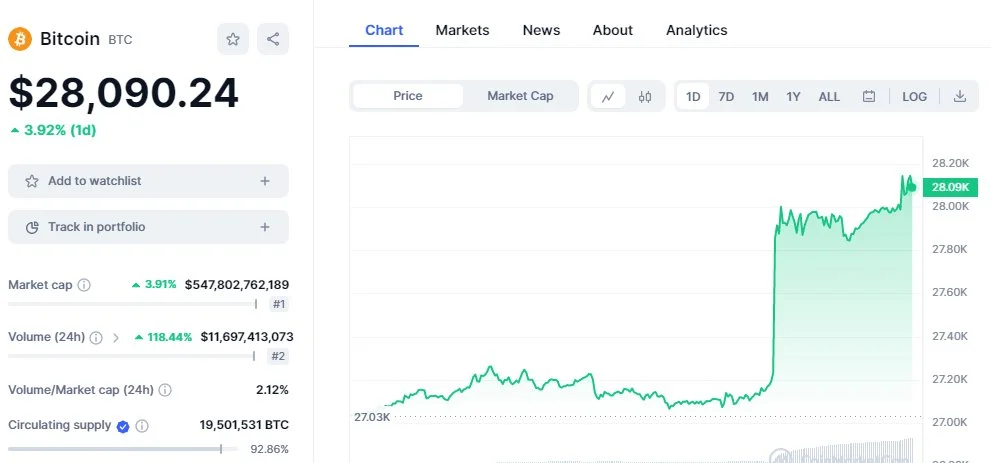Toggle the LOG scale option
This screenshot has width=991, height=463.
914,97
